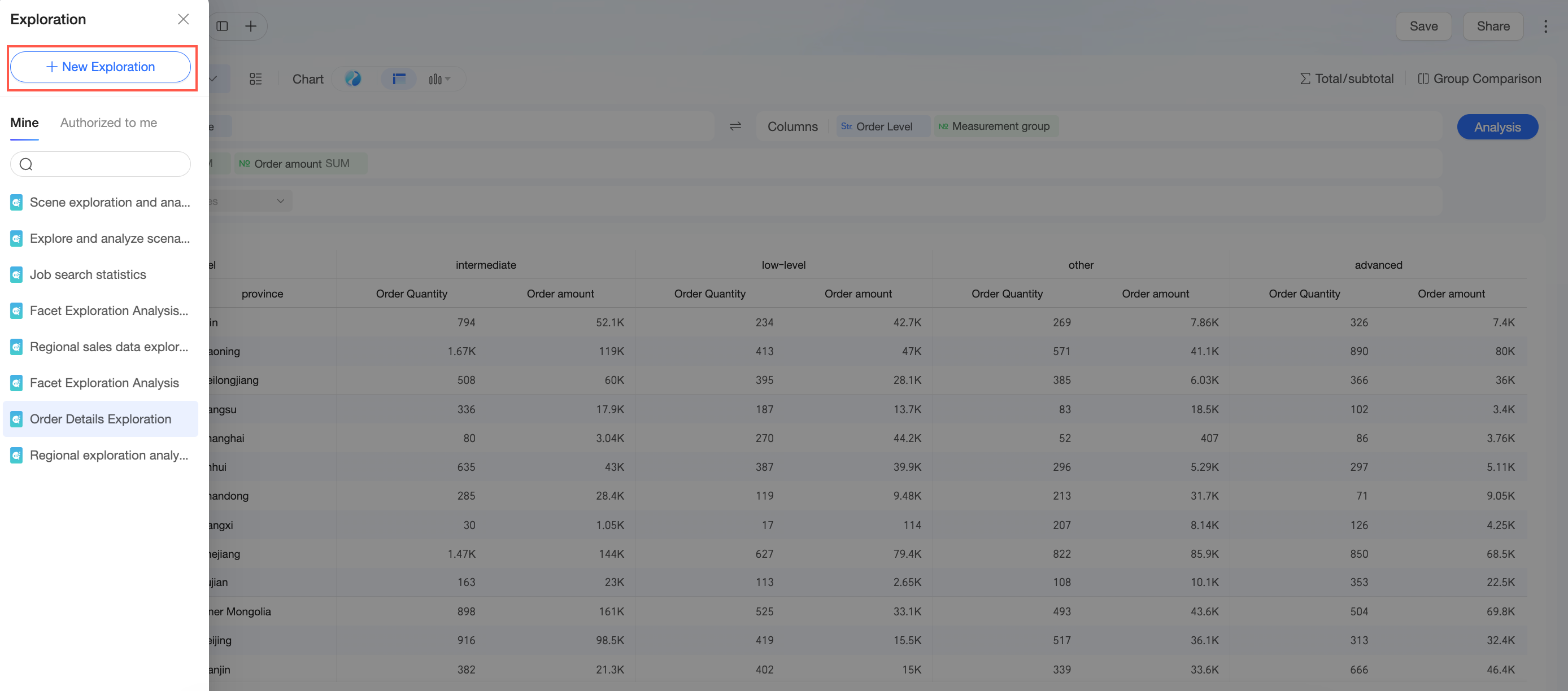This screenshot has width=1568, height=691.
Task: Click the New Exploration button
Action: tap(101, 67)
